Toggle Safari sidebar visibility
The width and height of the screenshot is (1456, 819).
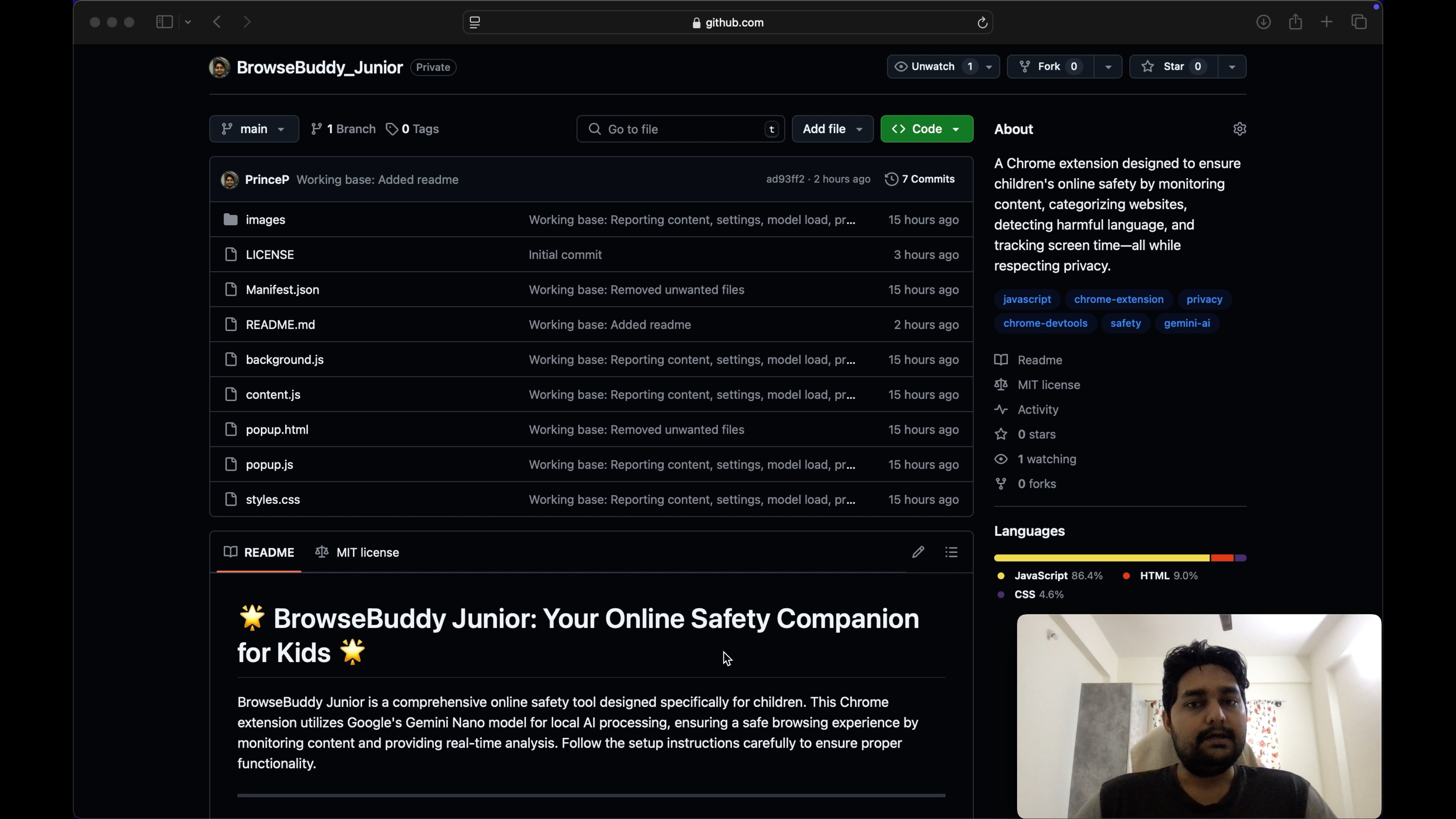164,22
